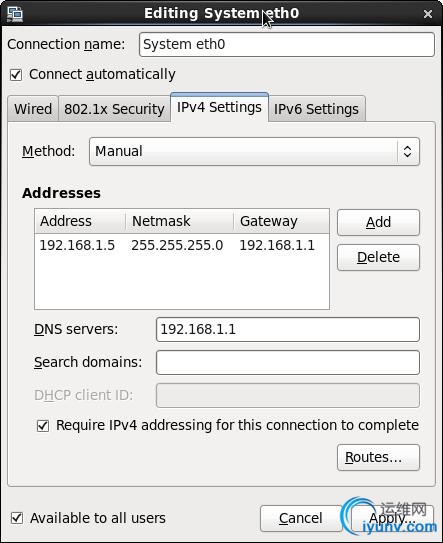443x543 pixels.
Task: Cancel the connection edits
Action: pyautogui.click(x=301, y=518)
